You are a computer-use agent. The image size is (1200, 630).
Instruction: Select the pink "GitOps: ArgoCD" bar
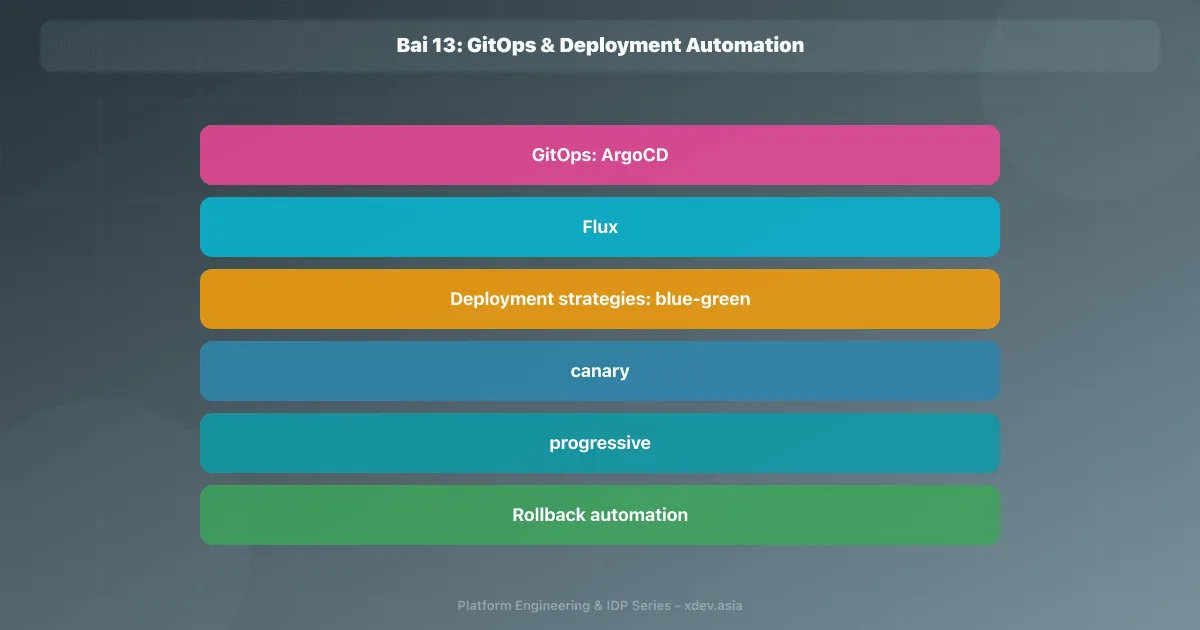600,155
